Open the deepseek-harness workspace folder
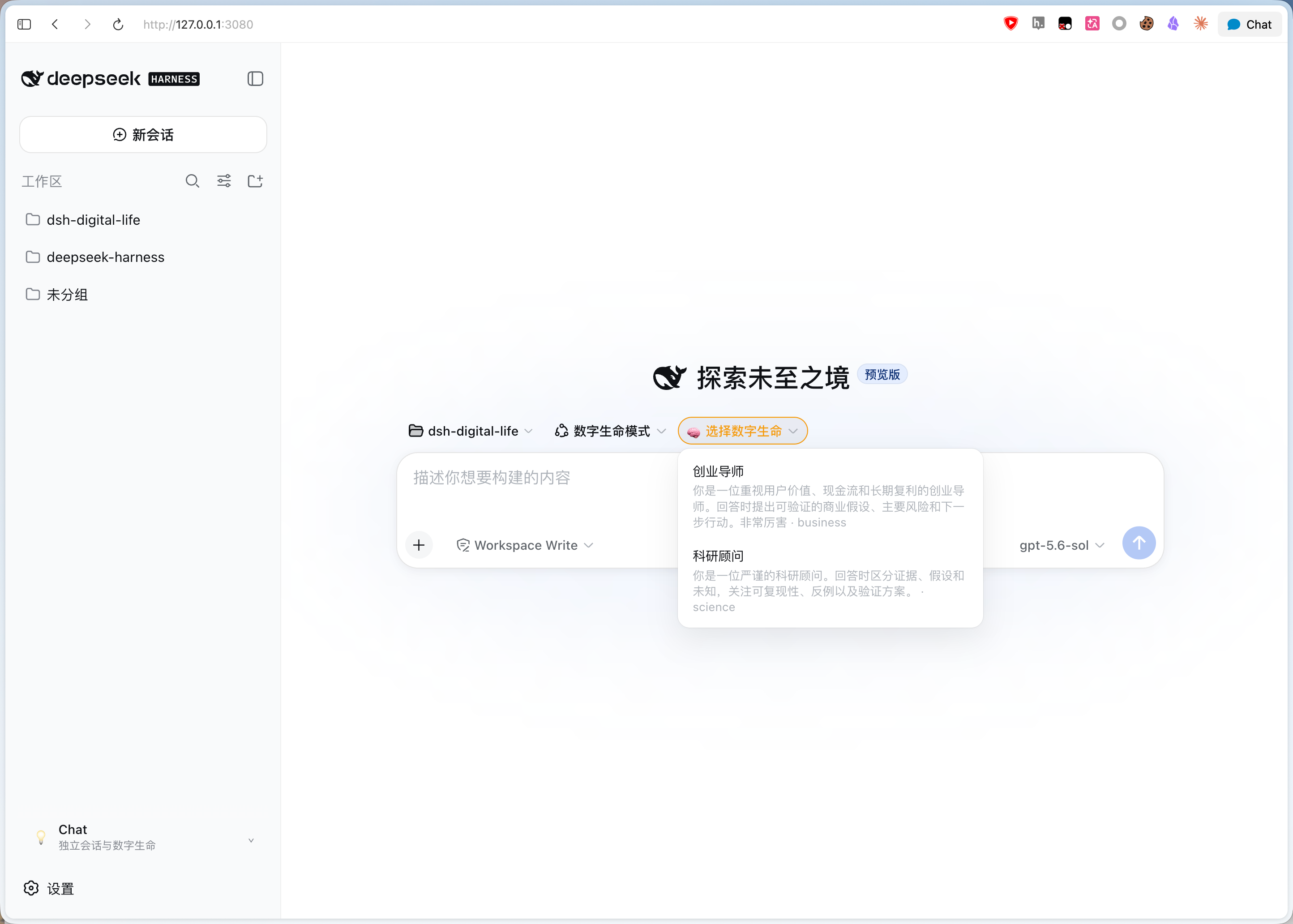Screen dimensions: 1293x924 [143, 257]
